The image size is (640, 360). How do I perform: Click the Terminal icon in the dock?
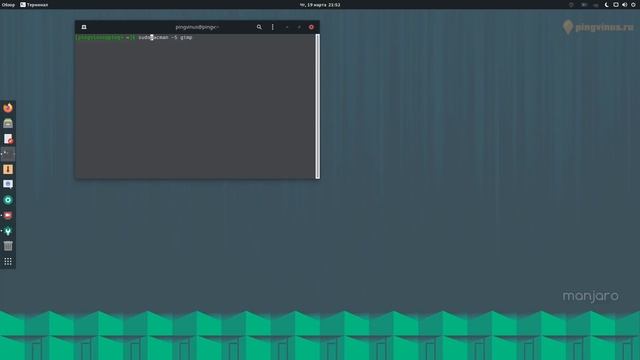(8, 154)
